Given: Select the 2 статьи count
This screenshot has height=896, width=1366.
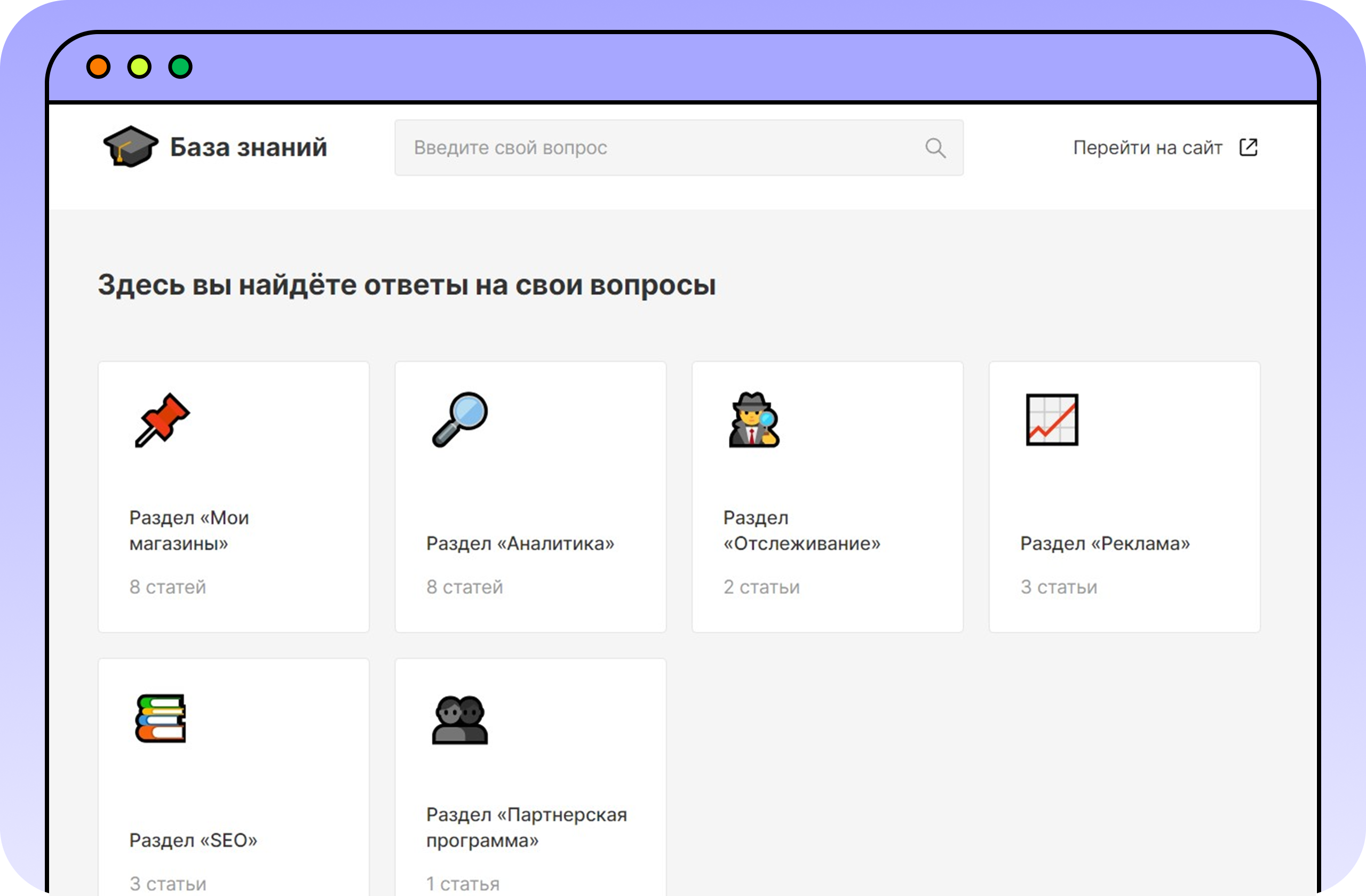Looking at the screenshot, I should (761, 587).
